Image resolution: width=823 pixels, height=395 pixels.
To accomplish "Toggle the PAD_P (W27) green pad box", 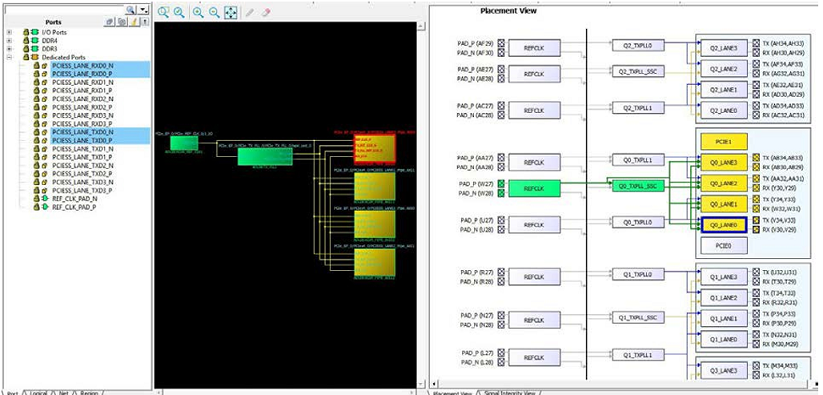I will (x=501, y=184).
